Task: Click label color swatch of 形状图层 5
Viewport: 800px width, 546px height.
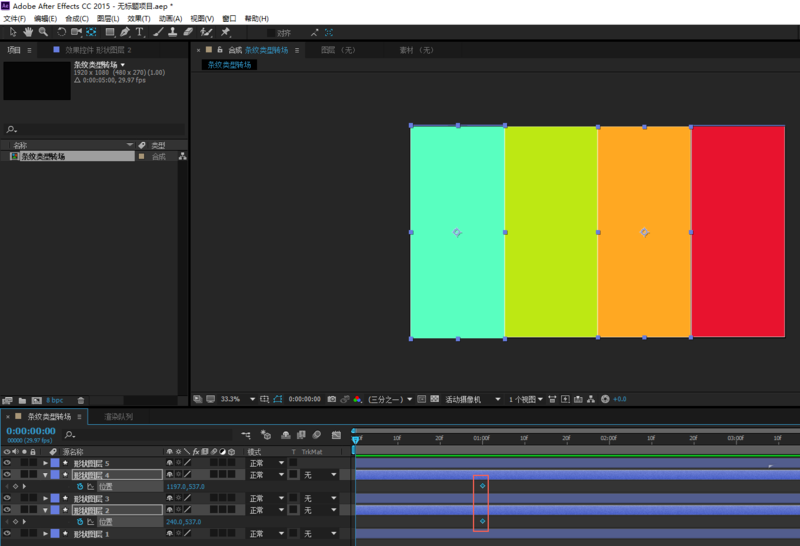Action: (55, 463)
